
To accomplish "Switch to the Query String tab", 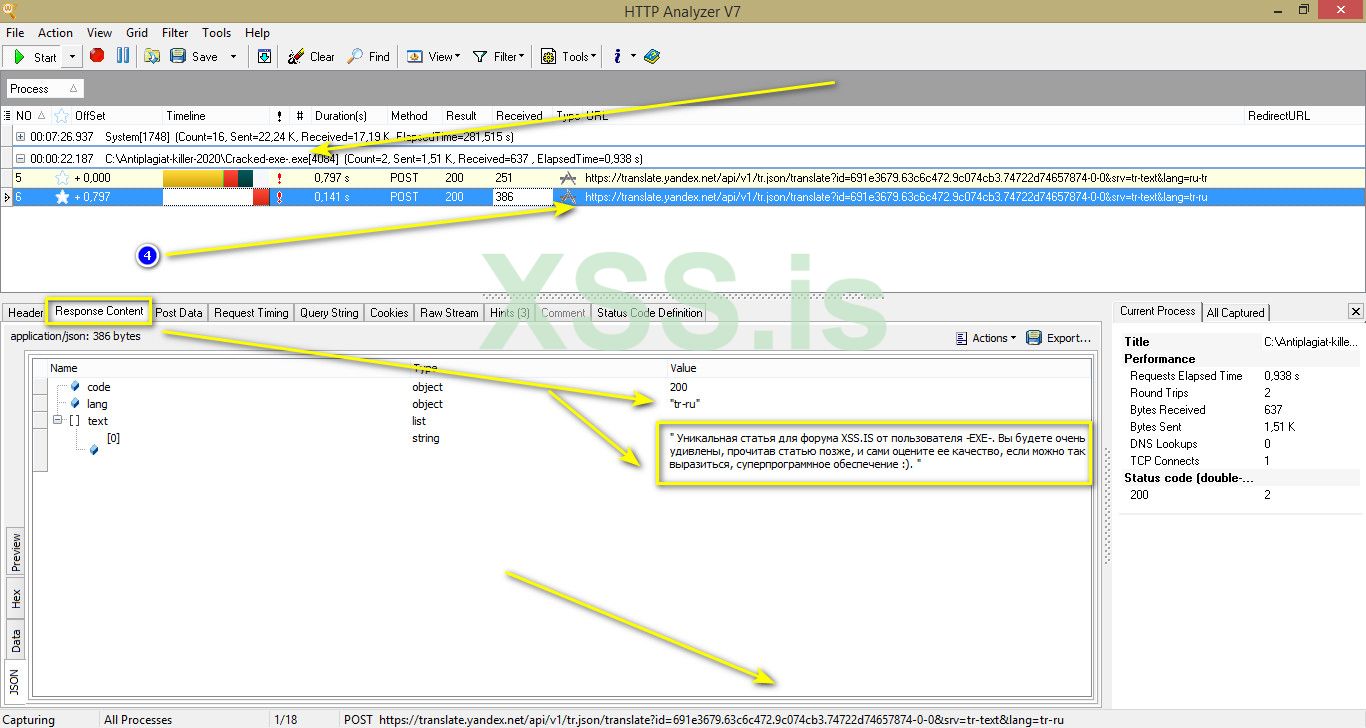I will pyautogui.click(x=329, y=313).
